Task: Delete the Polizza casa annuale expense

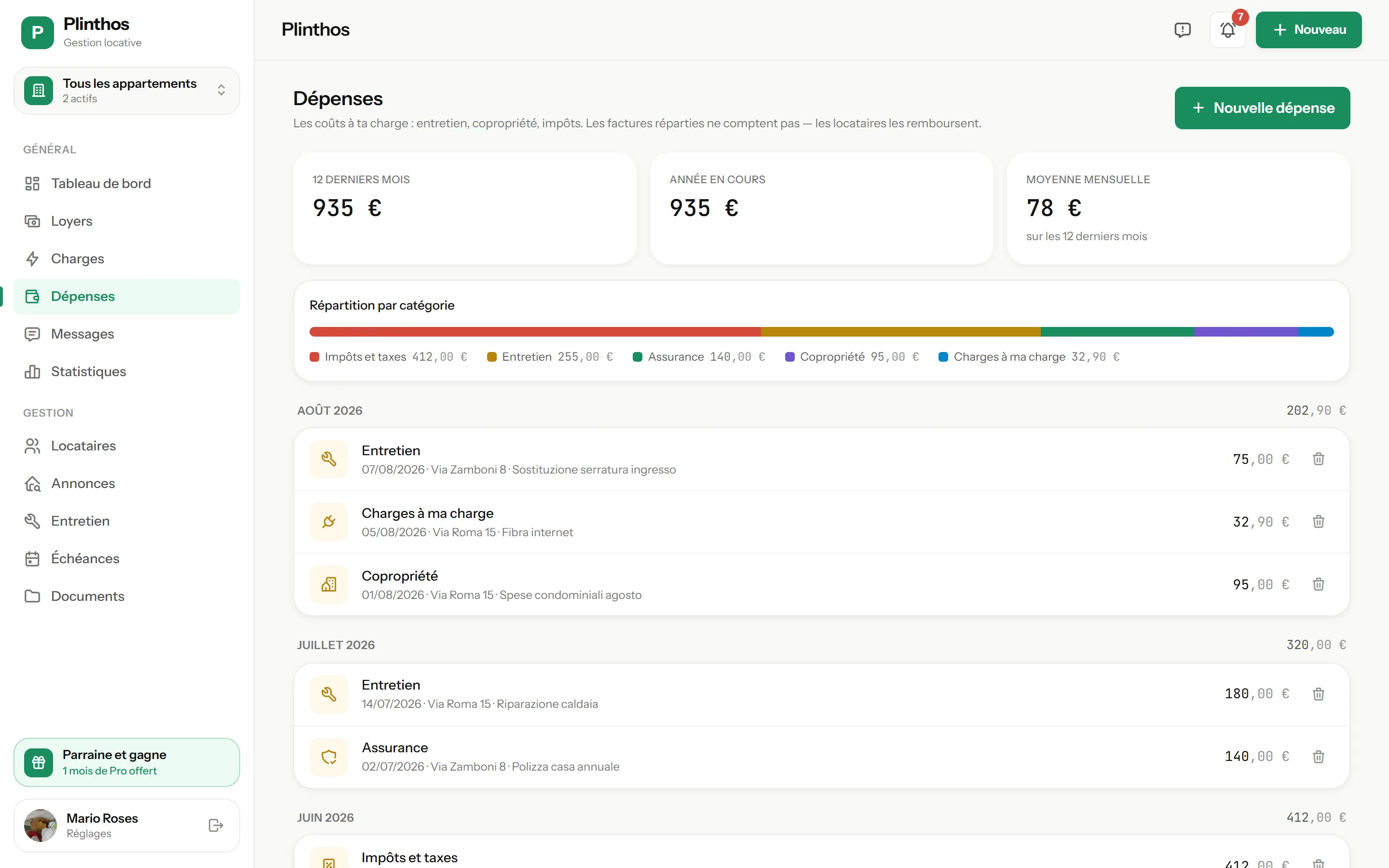Action: [x=1319, y=757]
